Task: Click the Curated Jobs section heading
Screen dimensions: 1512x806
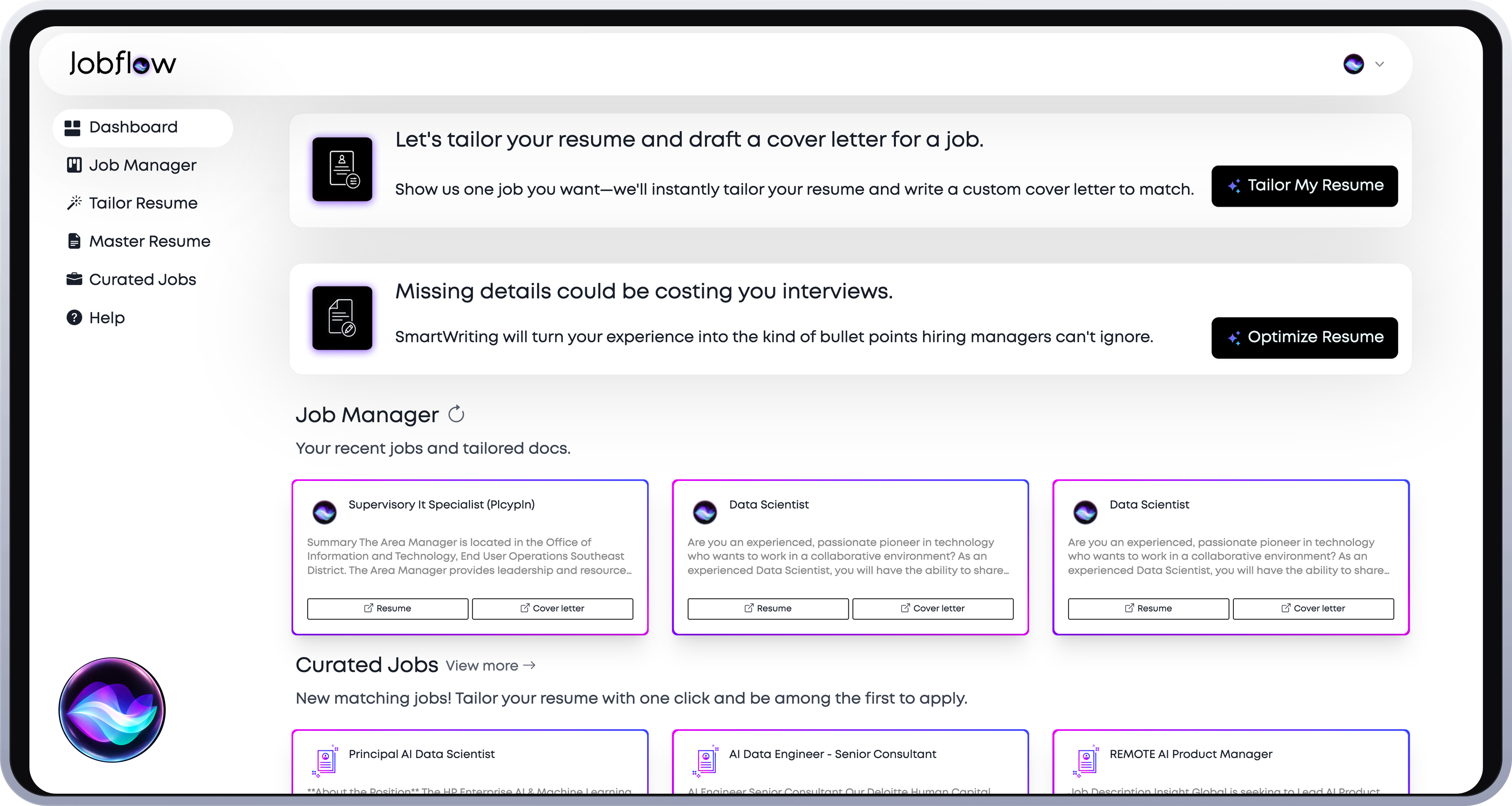Action: (367, 665)
